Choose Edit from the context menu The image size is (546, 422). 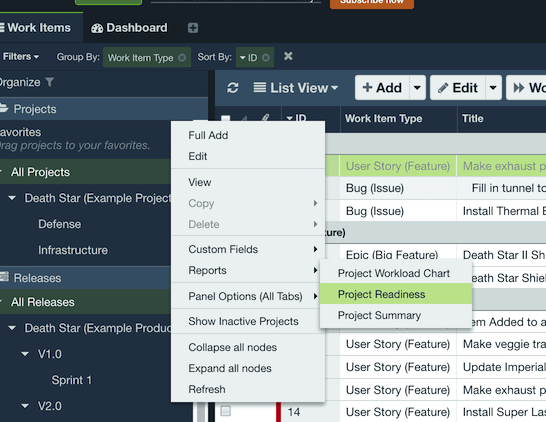click(248, 156)
